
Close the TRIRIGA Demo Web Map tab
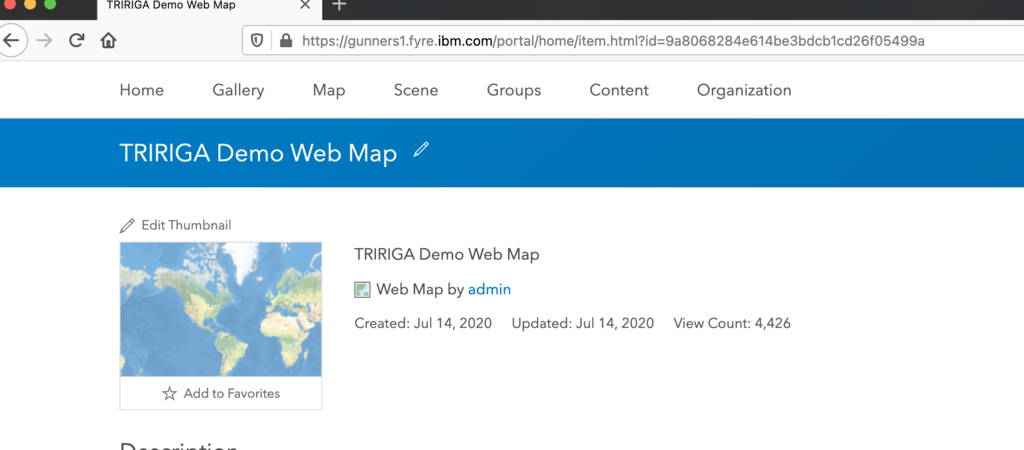[x=305, y=5]
